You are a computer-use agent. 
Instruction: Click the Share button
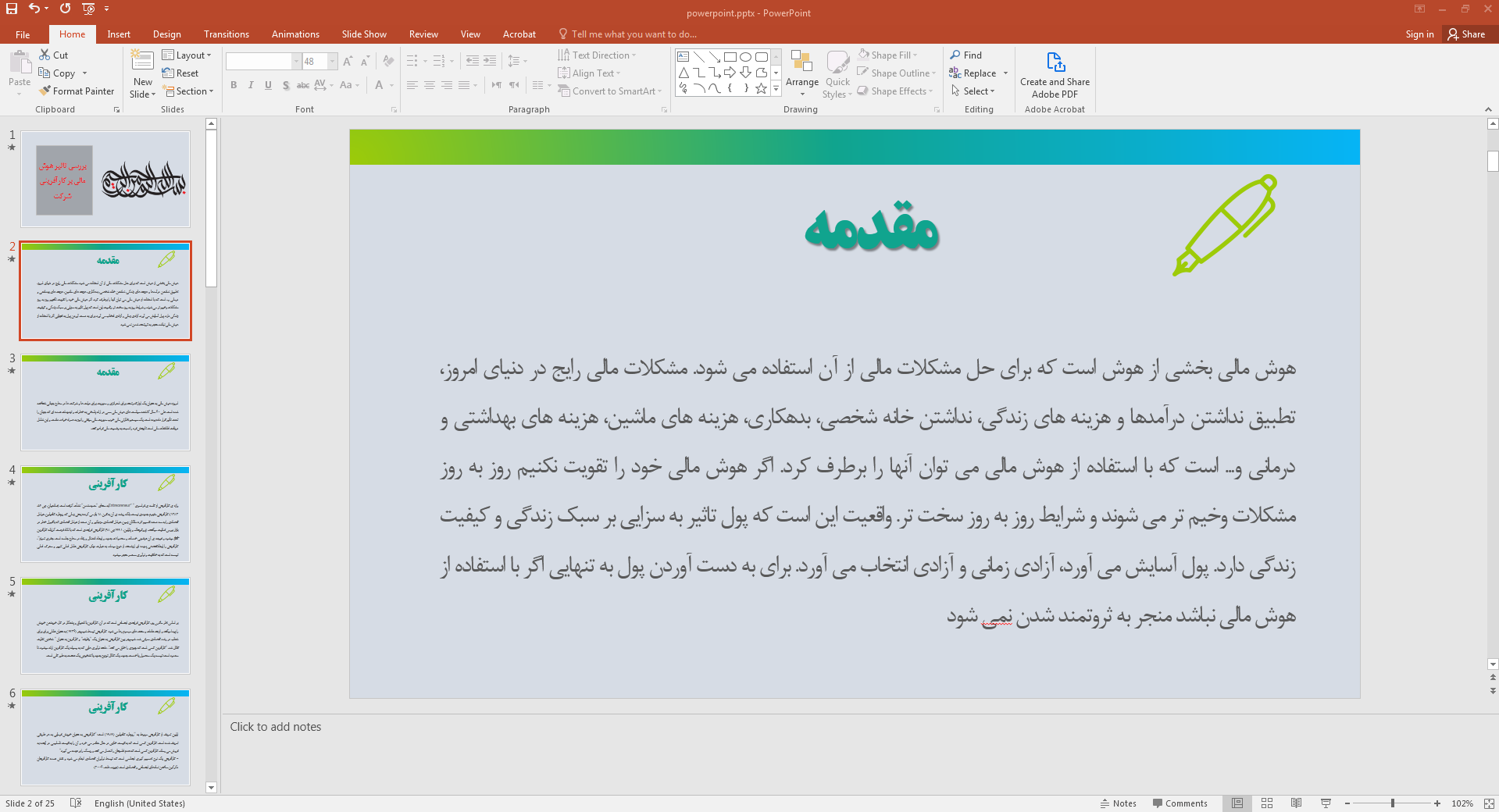tap(1466, 34)
